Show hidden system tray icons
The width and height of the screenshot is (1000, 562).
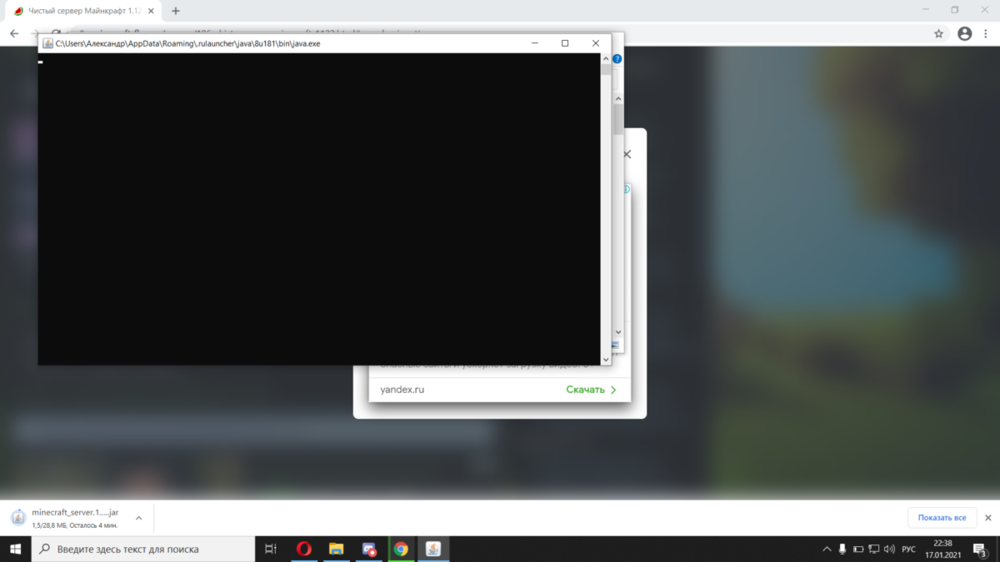827,549
